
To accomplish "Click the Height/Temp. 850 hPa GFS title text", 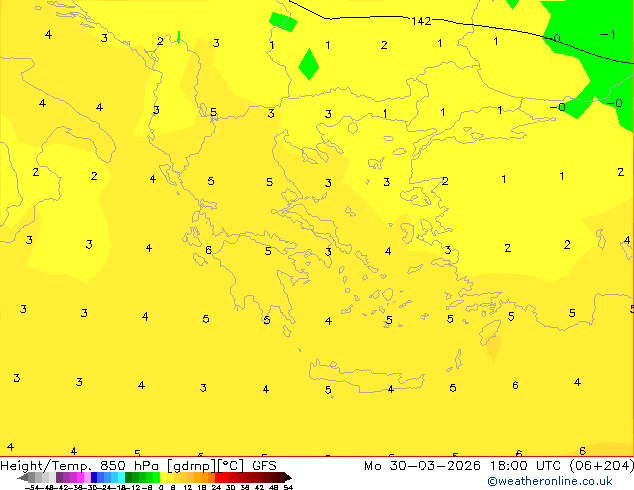I will click(138, 466).
